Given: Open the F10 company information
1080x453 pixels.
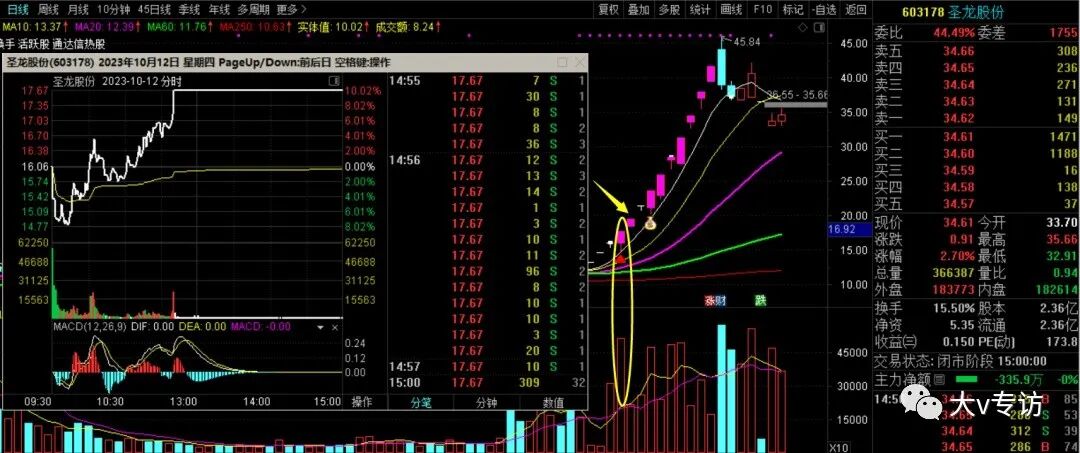Looking at the screenshot, I should [x=762, y=9].
